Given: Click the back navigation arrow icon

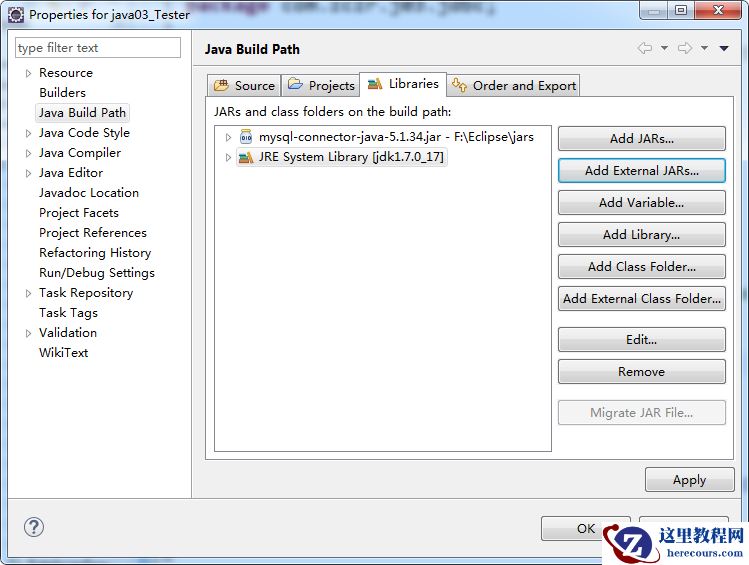Looking at the screenshot, I should click(x=645, y=48).
